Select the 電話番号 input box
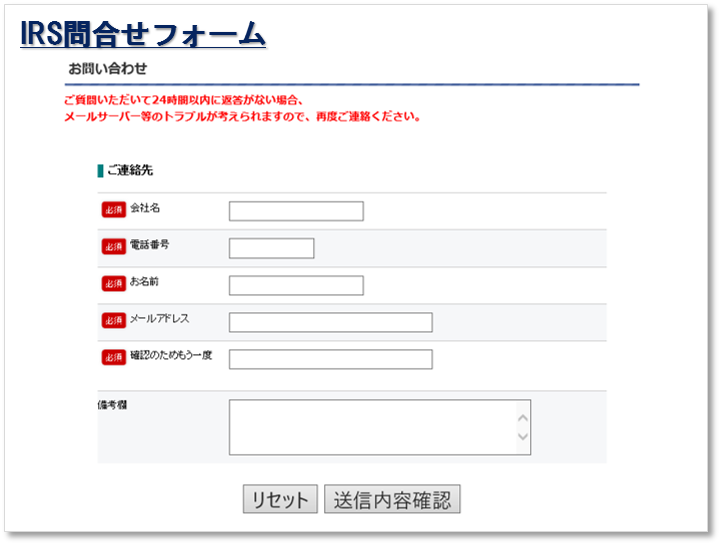This screenshot has height=545, width=721. (x=271, y=248)
